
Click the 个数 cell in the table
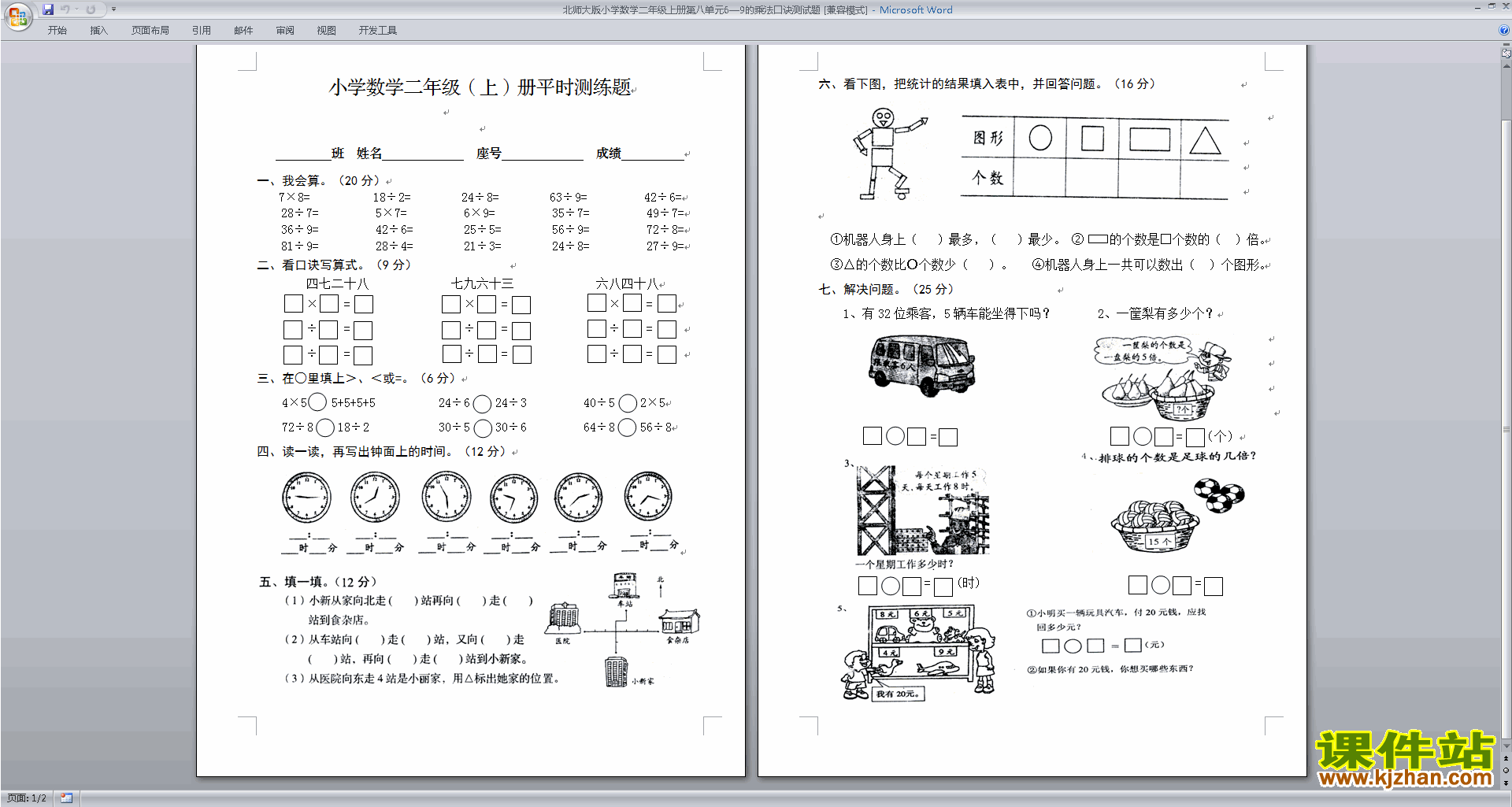tap(988, 178)
